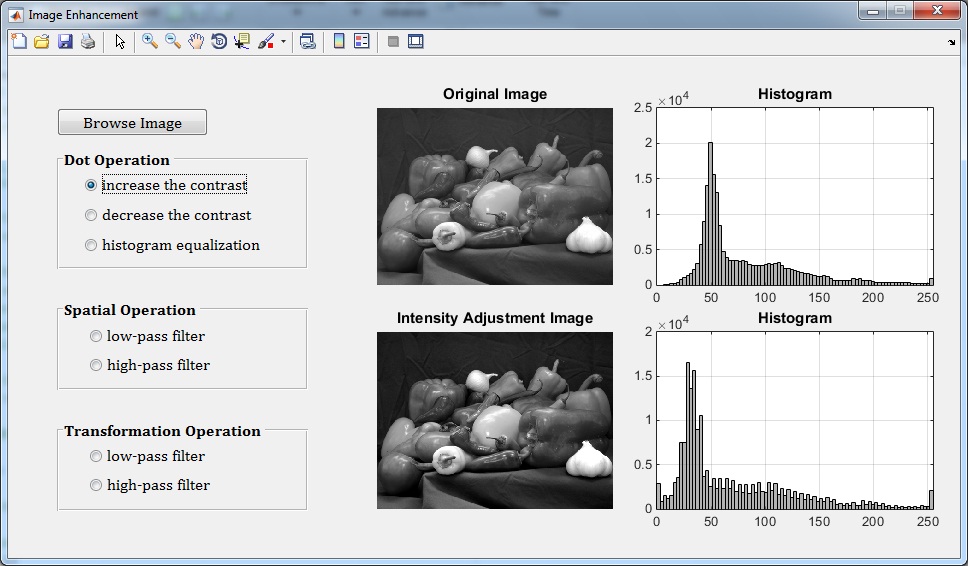968x566 pixels.
Task: Activate the Data Cursor tool
Action: pyautogui.click(x=242, y=42)
